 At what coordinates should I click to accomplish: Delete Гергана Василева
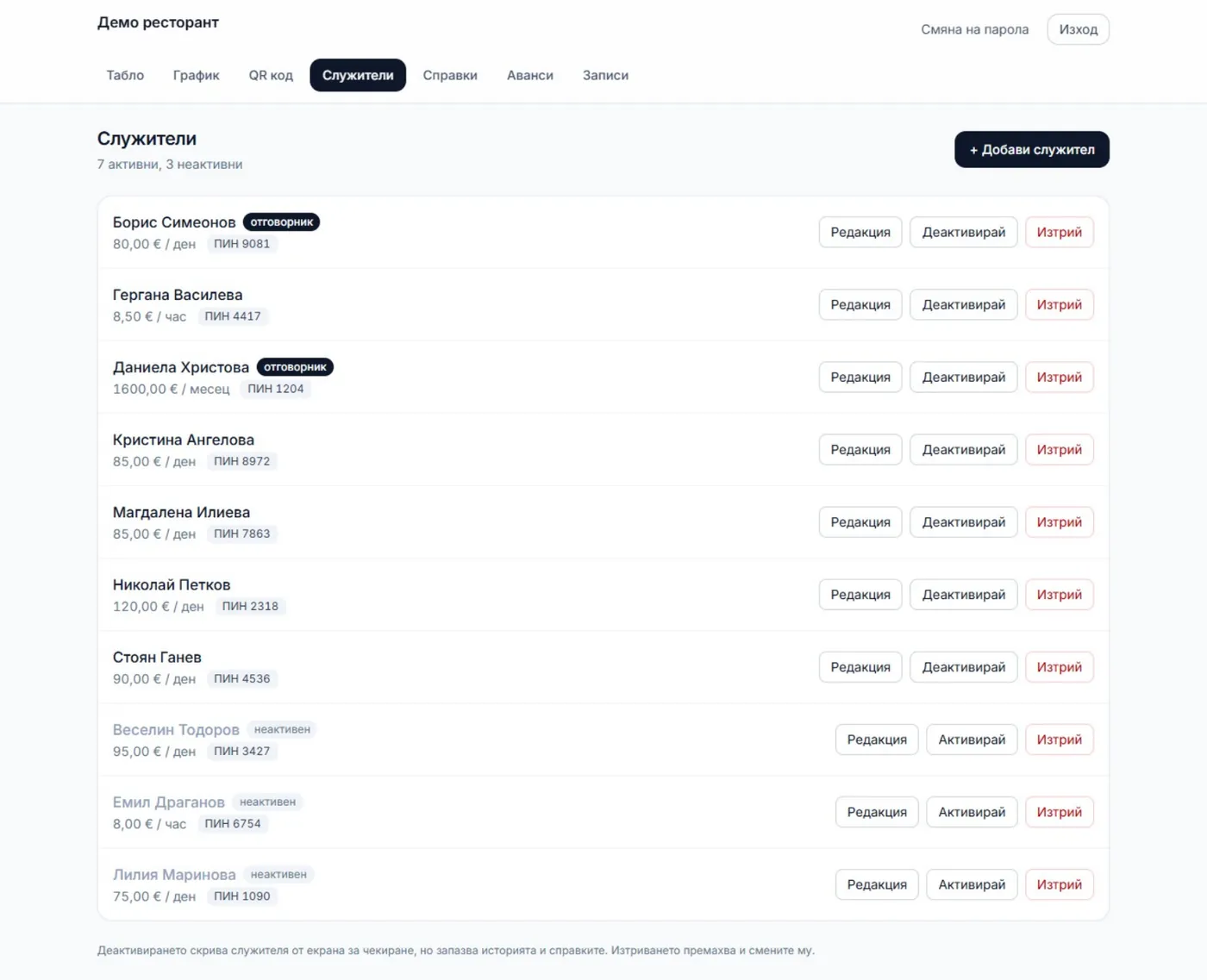click(1059, 304)
